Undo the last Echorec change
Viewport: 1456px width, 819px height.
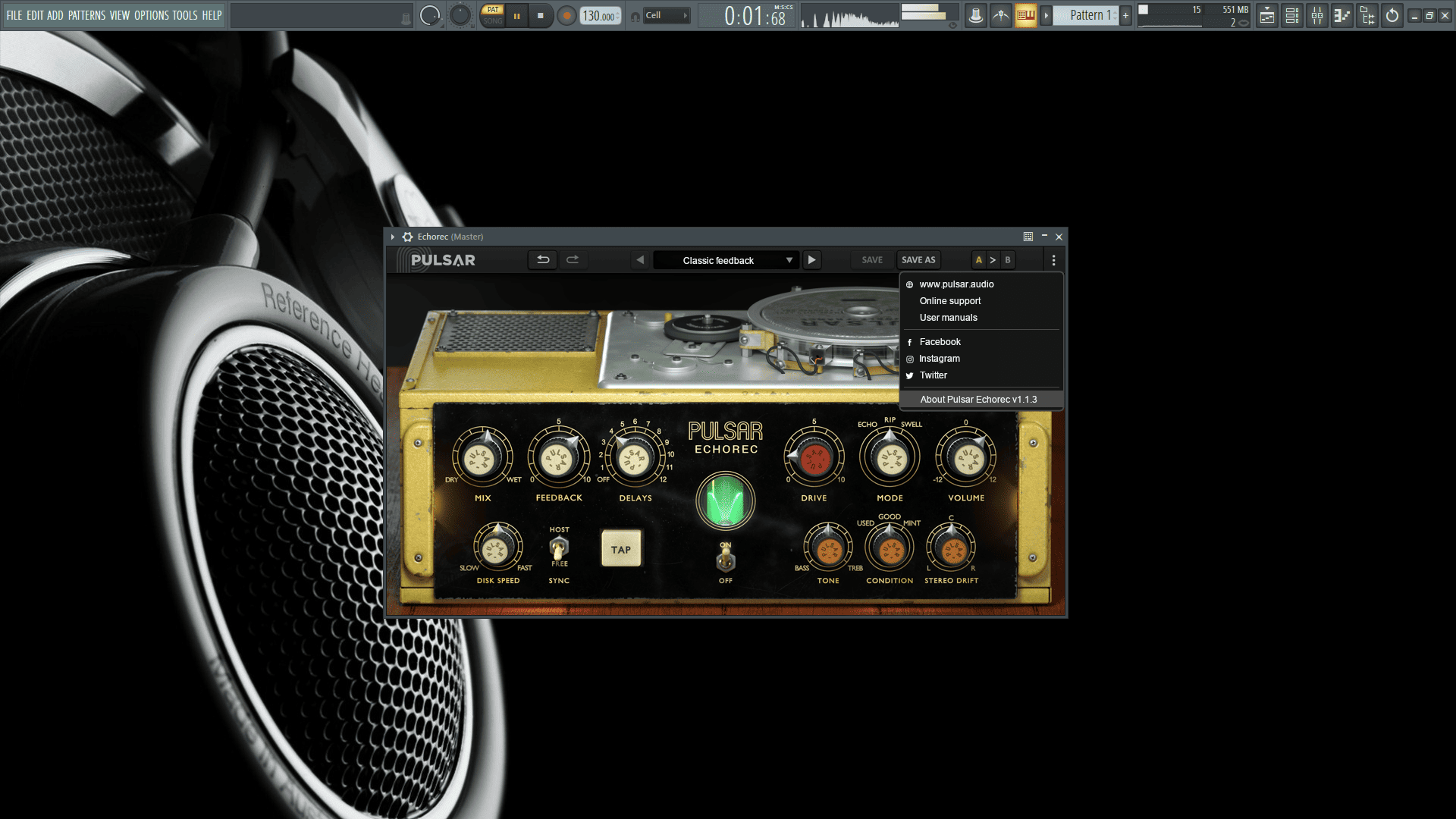pyautogui.click(x=543, y=260)
